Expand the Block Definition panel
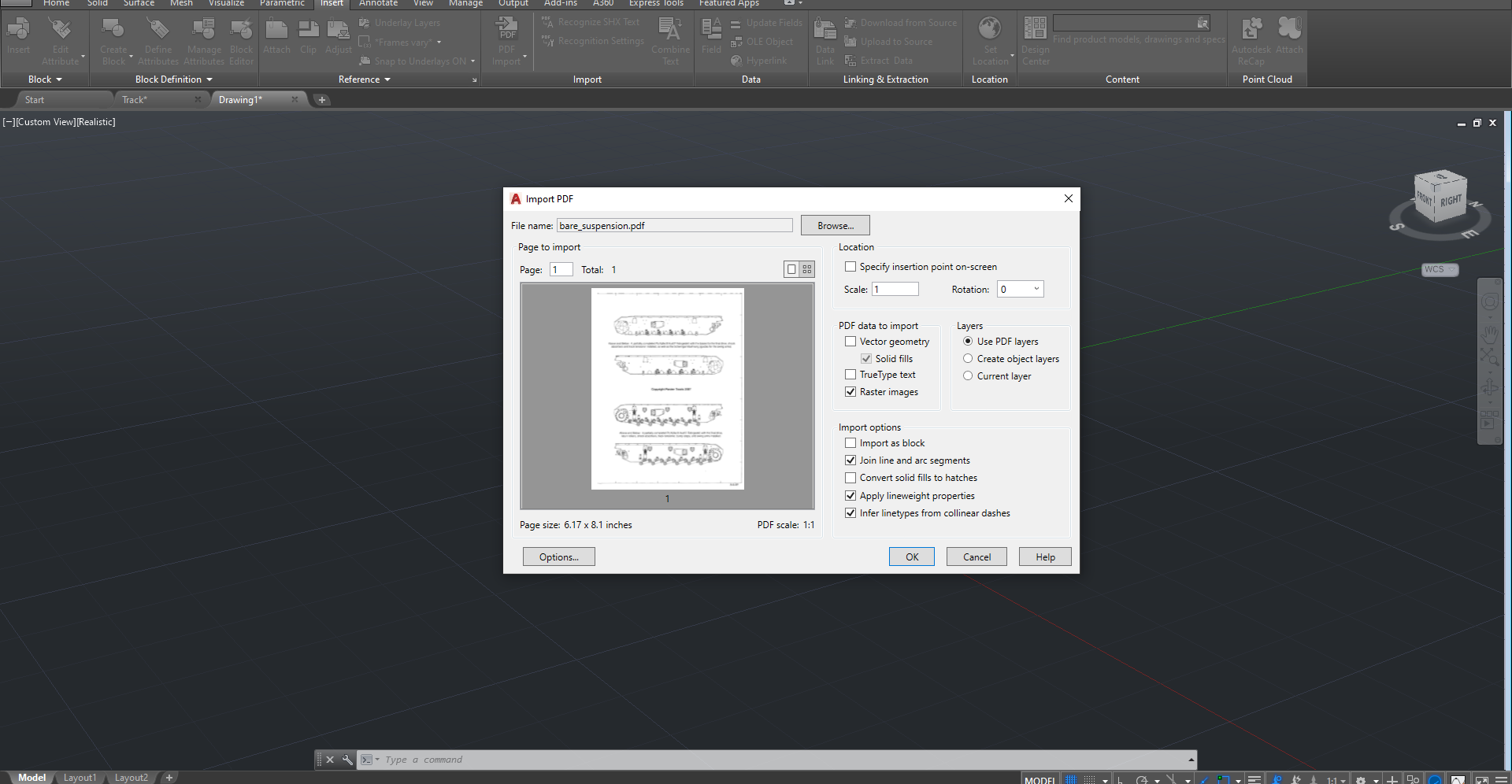Screen dimensions: 1512x784 pos(209,79)
